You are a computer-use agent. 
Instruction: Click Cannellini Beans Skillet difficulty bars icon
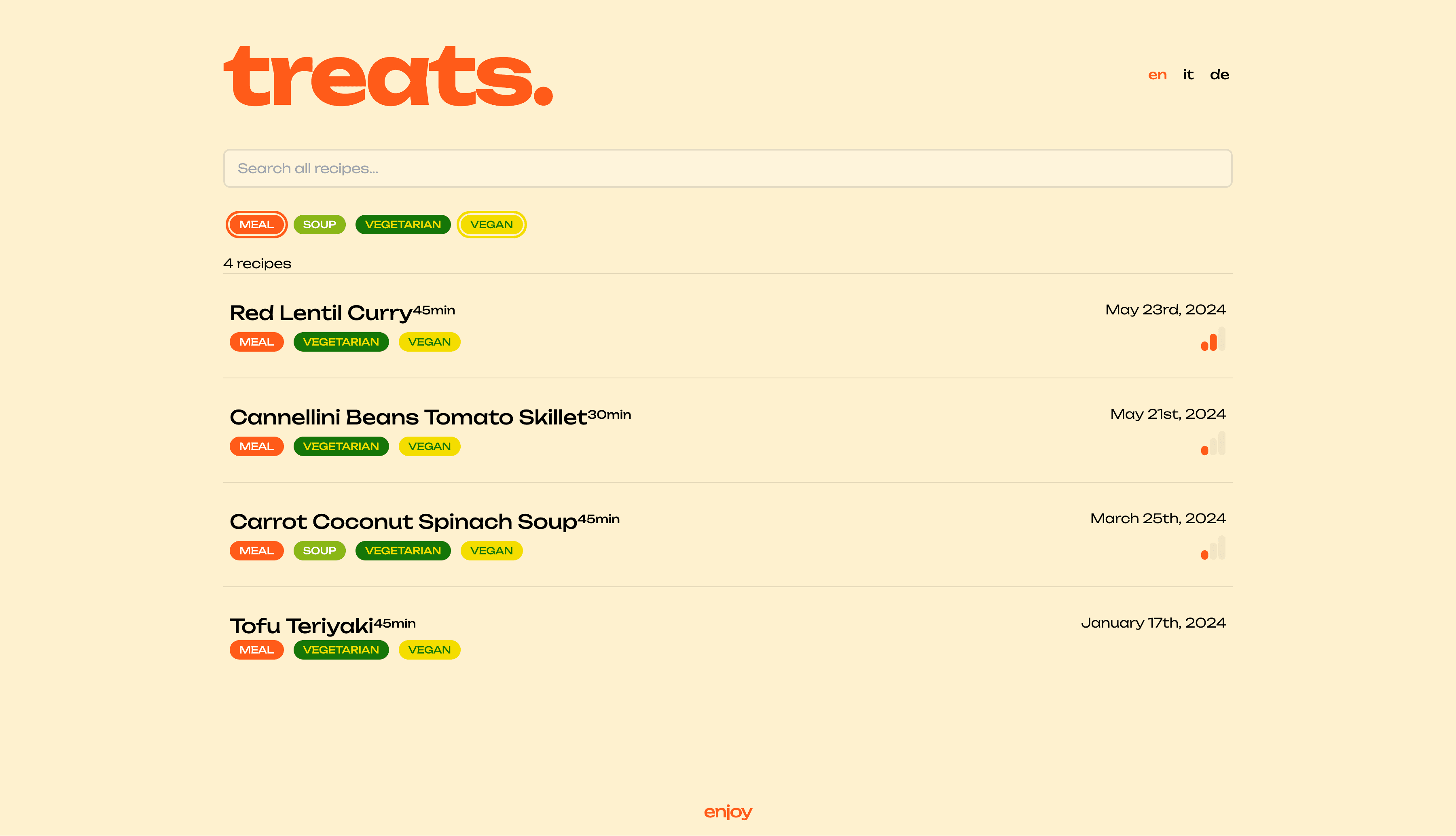coord(1213,444)
